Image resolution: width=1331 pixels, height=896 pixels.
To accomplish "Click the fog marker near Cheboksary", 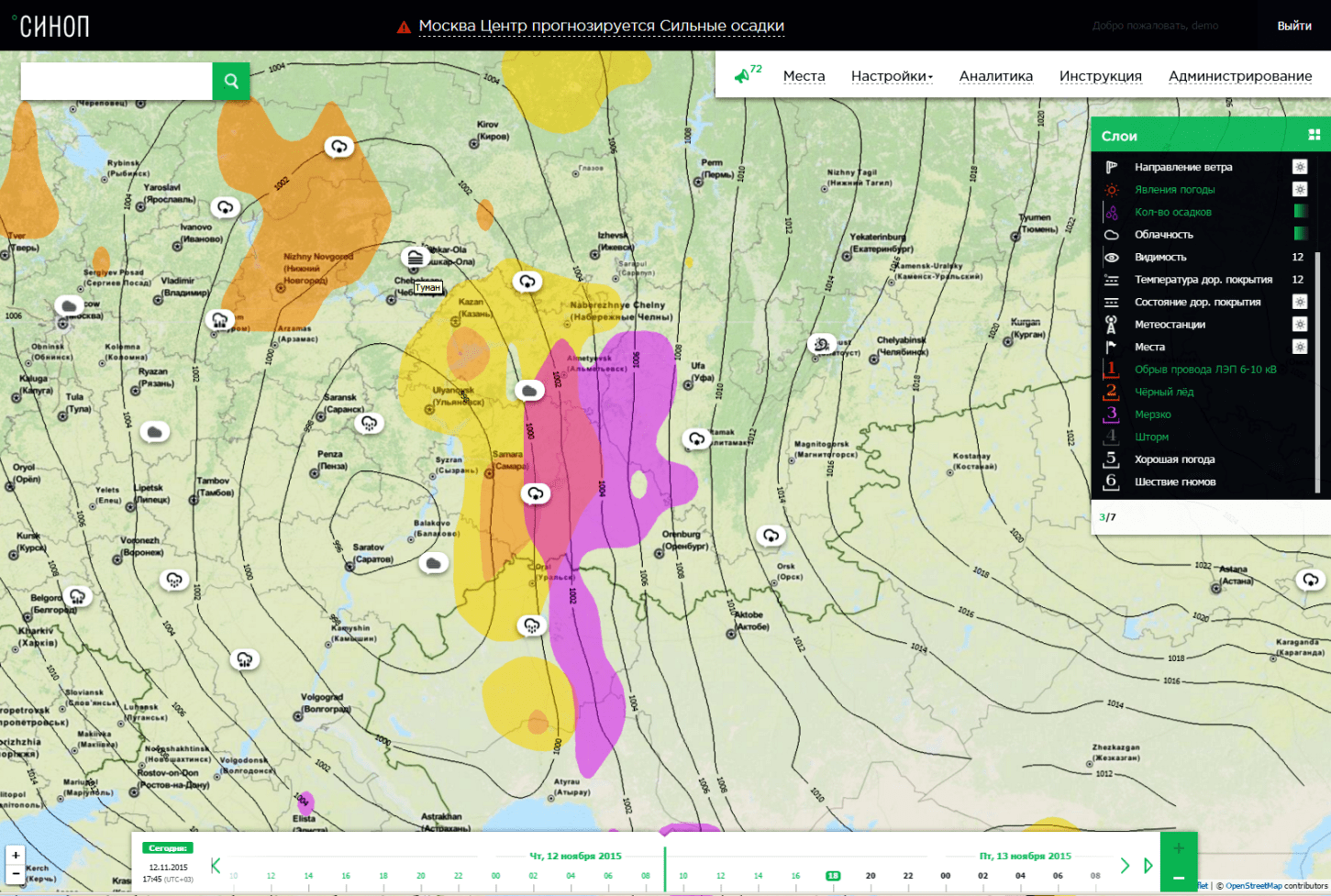I will tap(416, 258).
